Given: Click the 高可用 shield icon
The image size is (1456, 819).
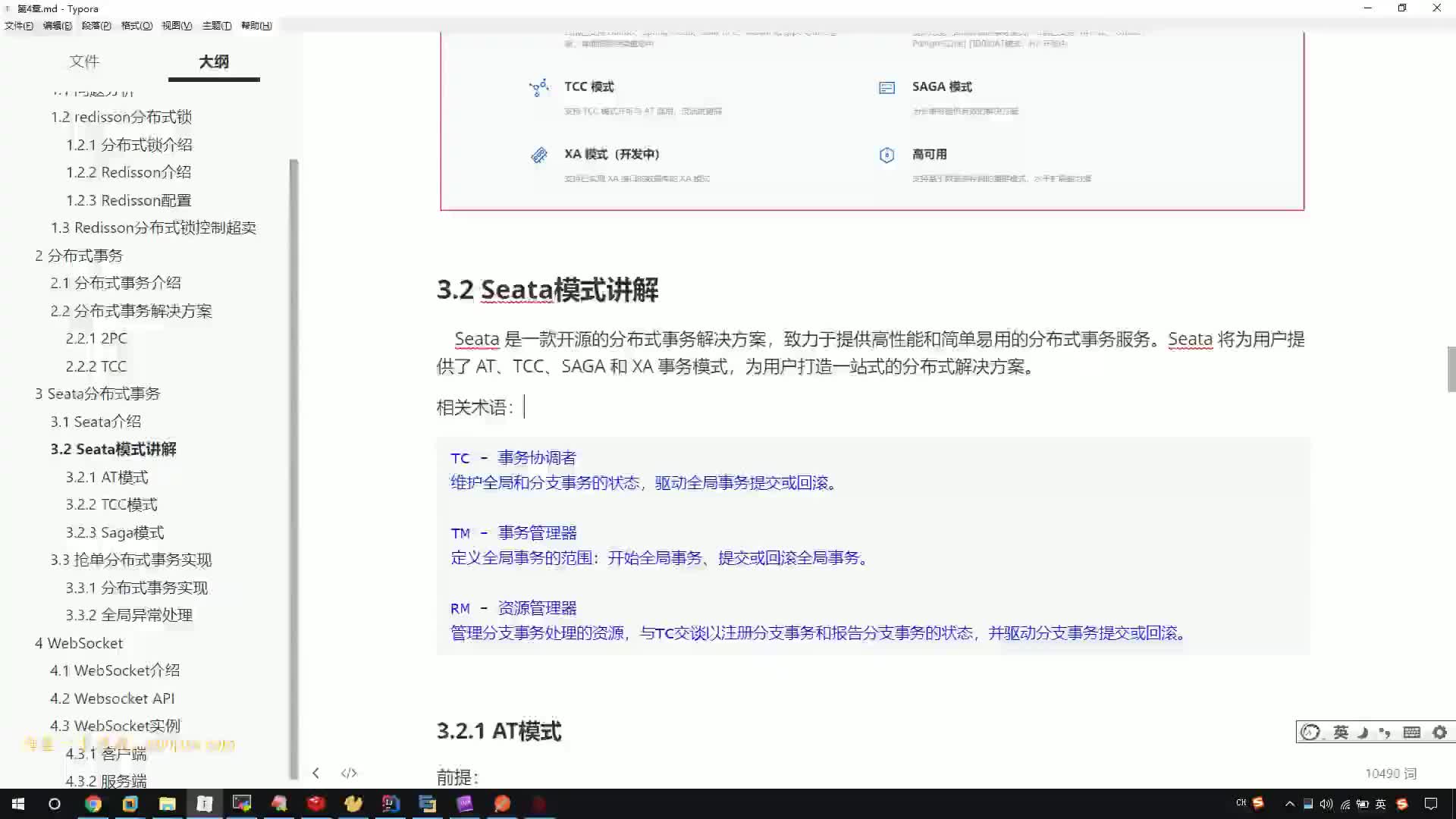Looking at the screenshot, I should coord(886,155).
